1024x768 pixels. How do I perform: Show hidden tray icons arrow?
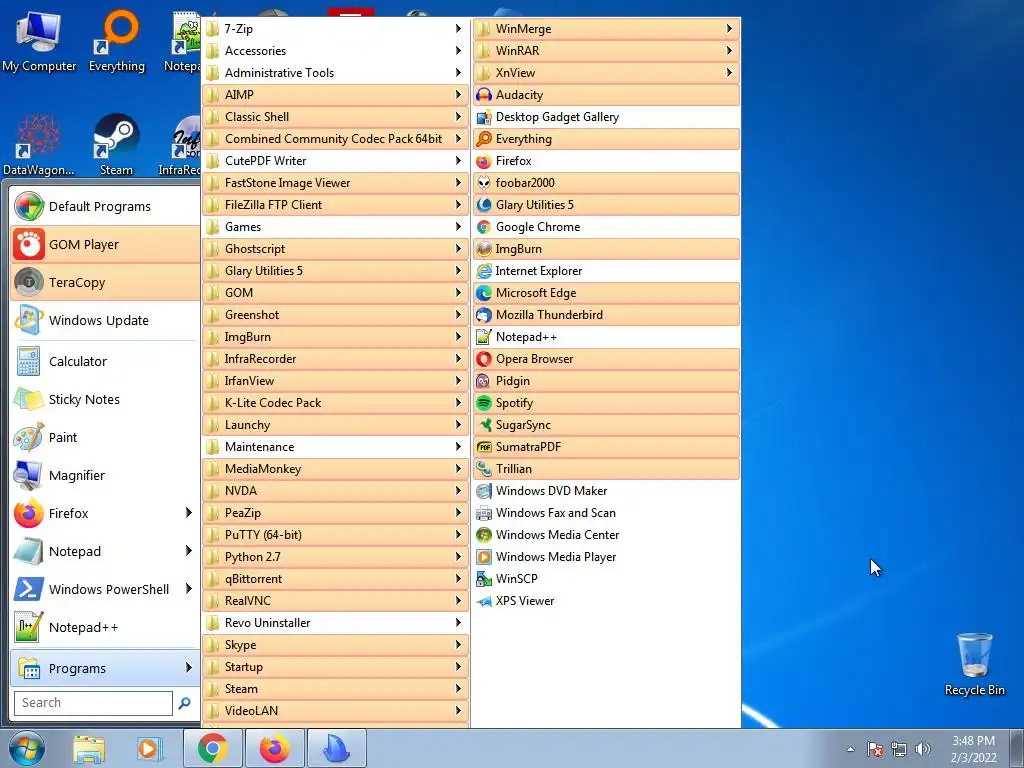click(x=850, y=749)
